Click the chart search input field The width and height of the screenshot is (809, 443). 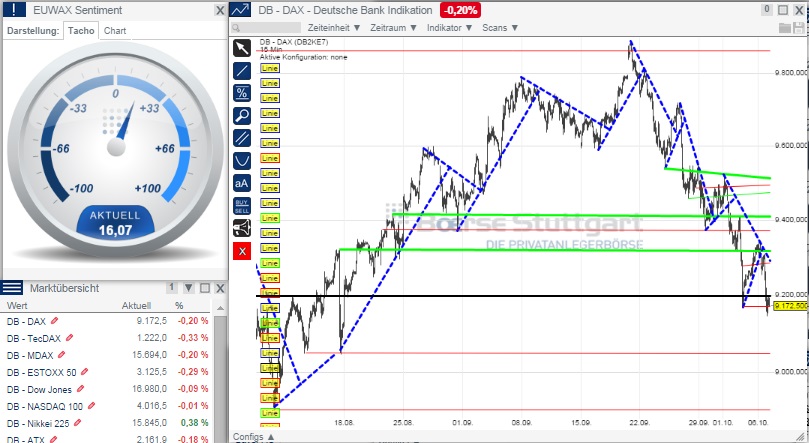click(x=266, y=28)
